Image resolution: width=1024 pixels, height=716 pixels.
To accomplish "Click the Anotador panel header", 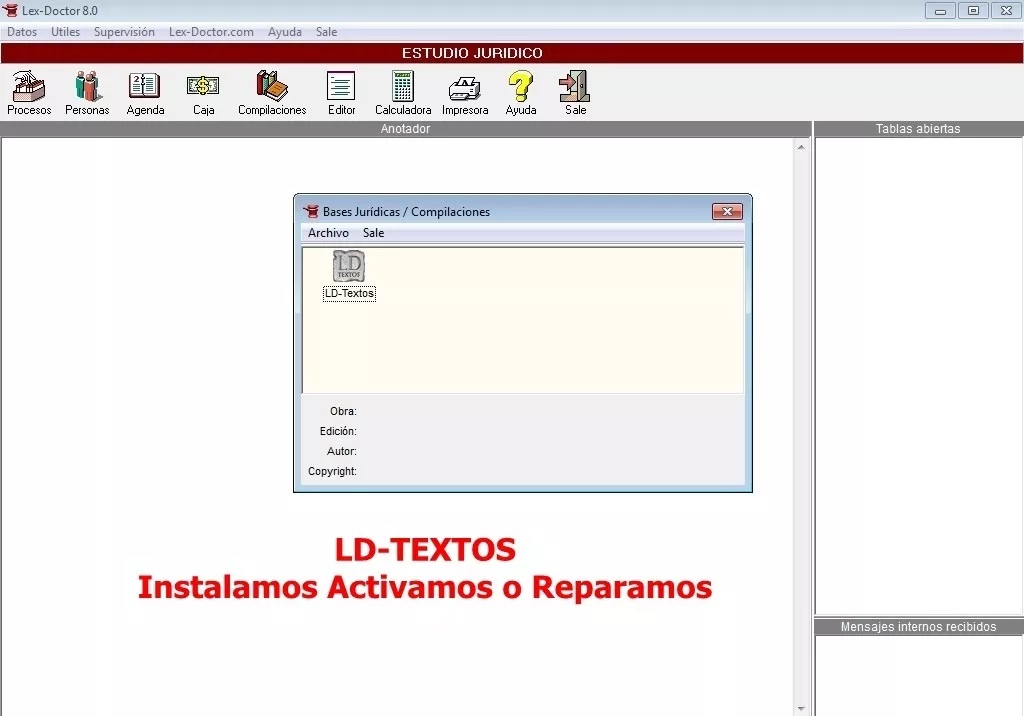I will [405, 129].
